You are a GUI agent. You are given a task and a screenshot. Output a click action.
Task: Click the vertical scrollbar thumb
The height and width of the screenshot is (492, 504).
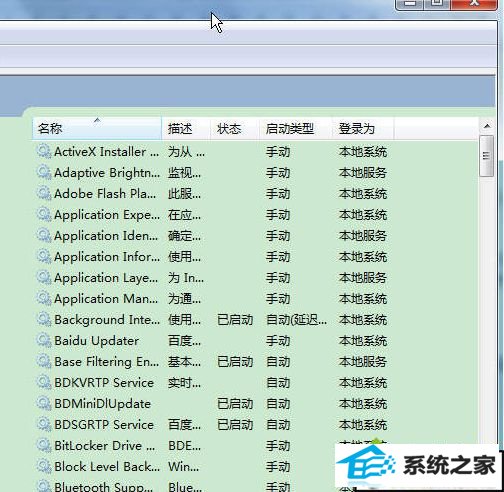tap(487, 156)
